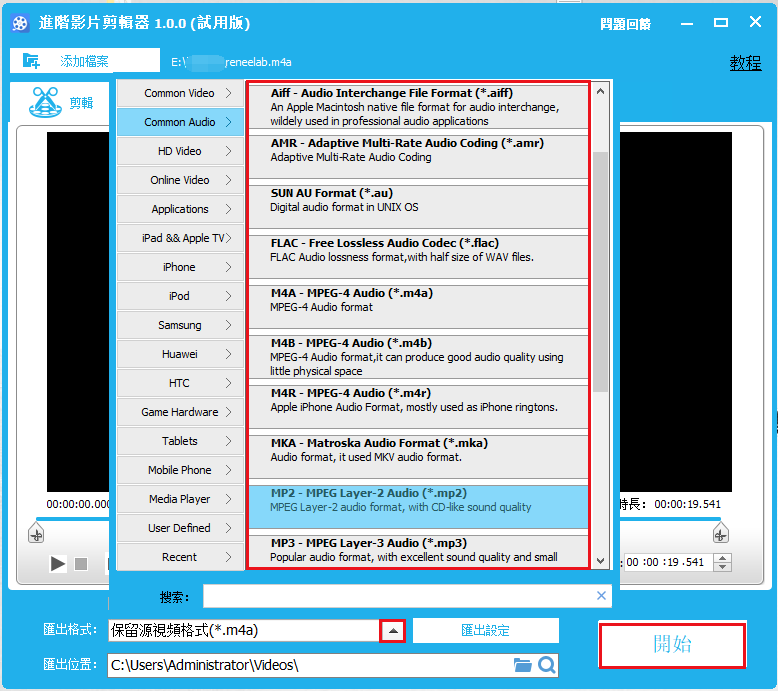Switch to the 剪輯 cut tab
Image resolution: width=778 pixels, height=691 pixels.
click(x=60, y=102)
